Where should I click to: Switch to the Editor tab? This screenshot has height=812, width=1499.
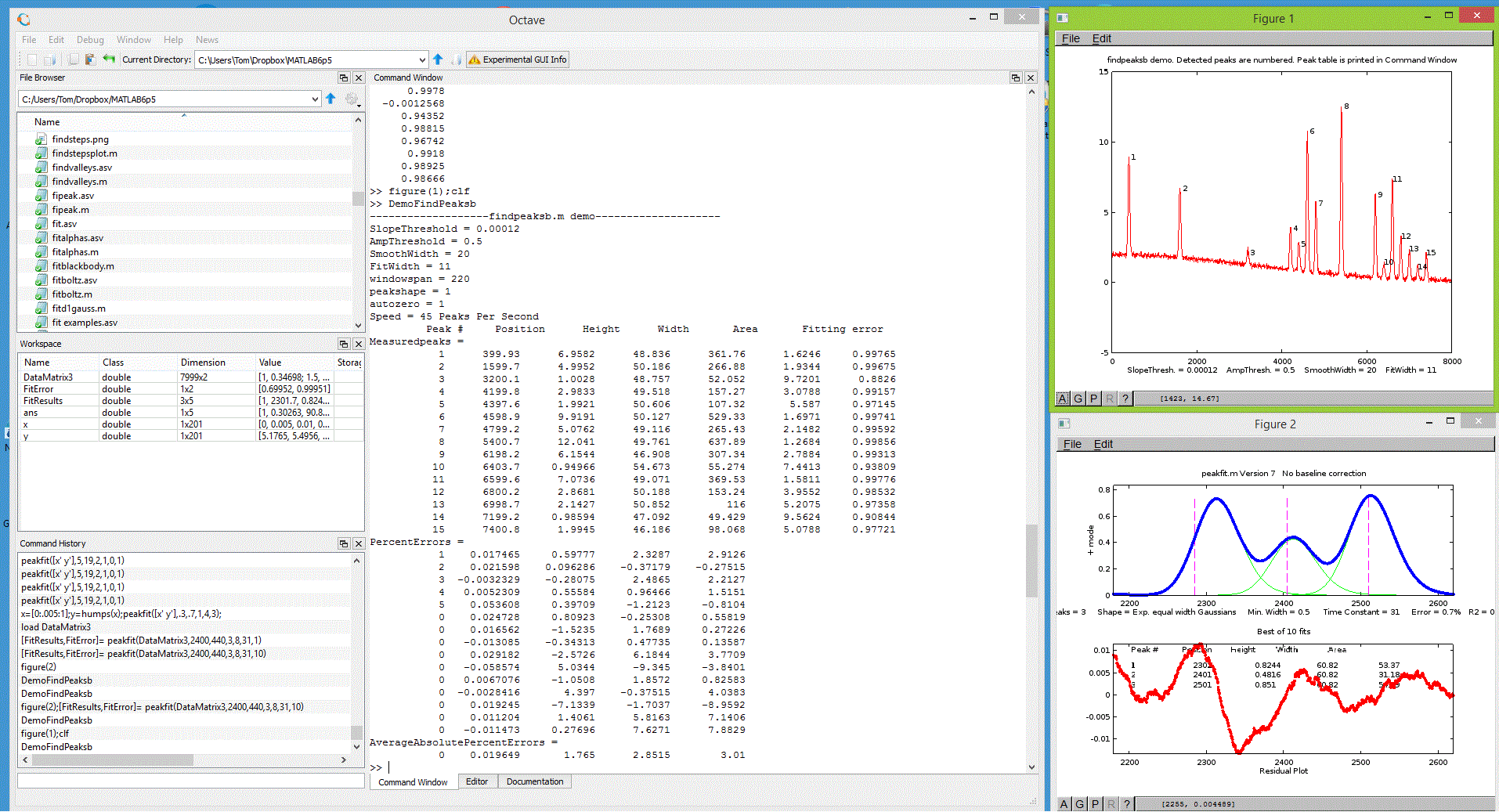coord(476,781)
